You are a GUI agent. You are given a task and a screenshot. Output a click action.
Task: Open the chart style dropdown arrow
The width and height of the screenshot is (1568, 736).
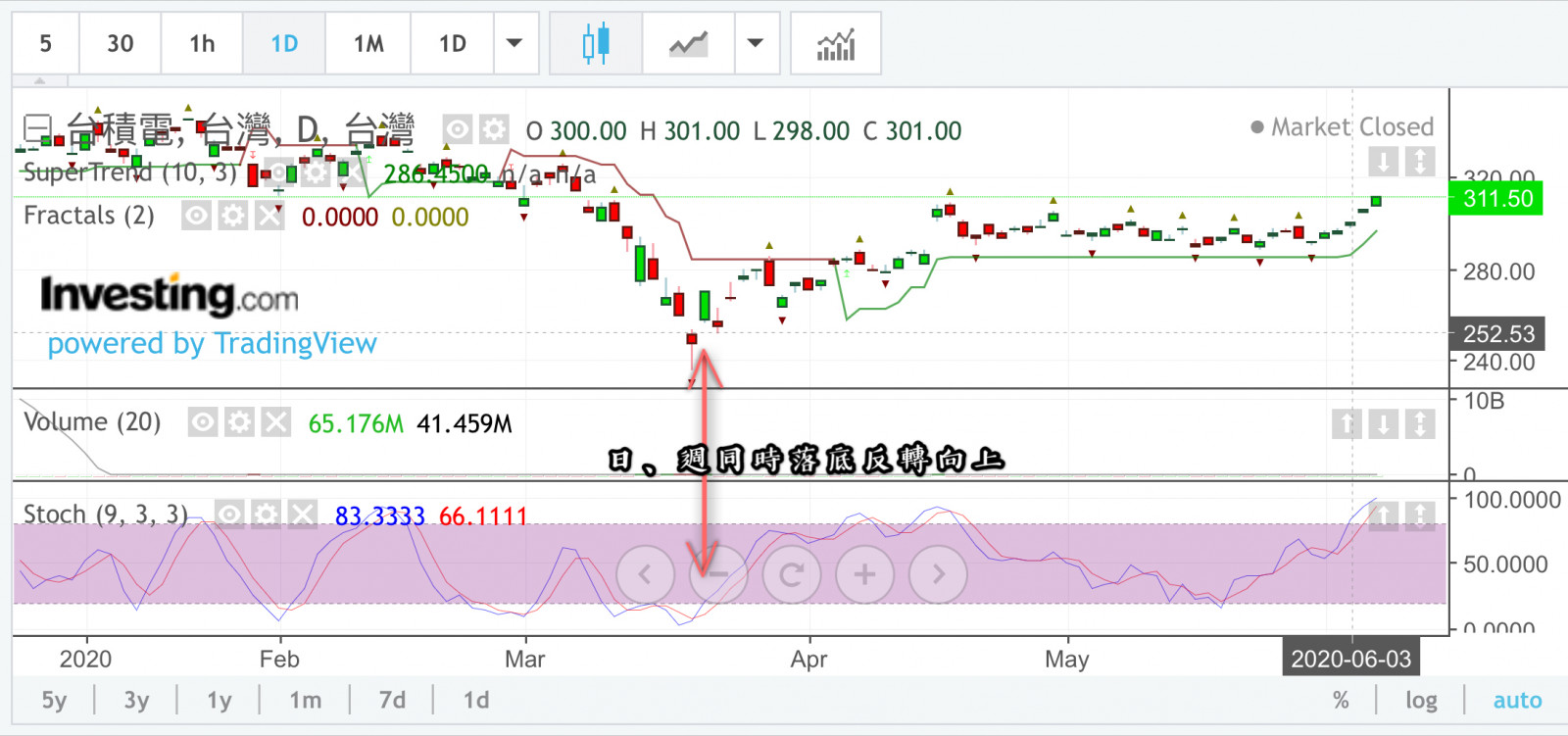click(756, 44)
